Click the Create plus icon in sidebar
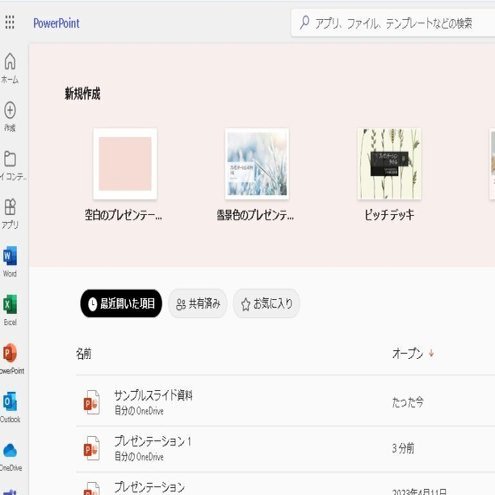Viewport: 495px width, 495px height. [x=10, y=110]
